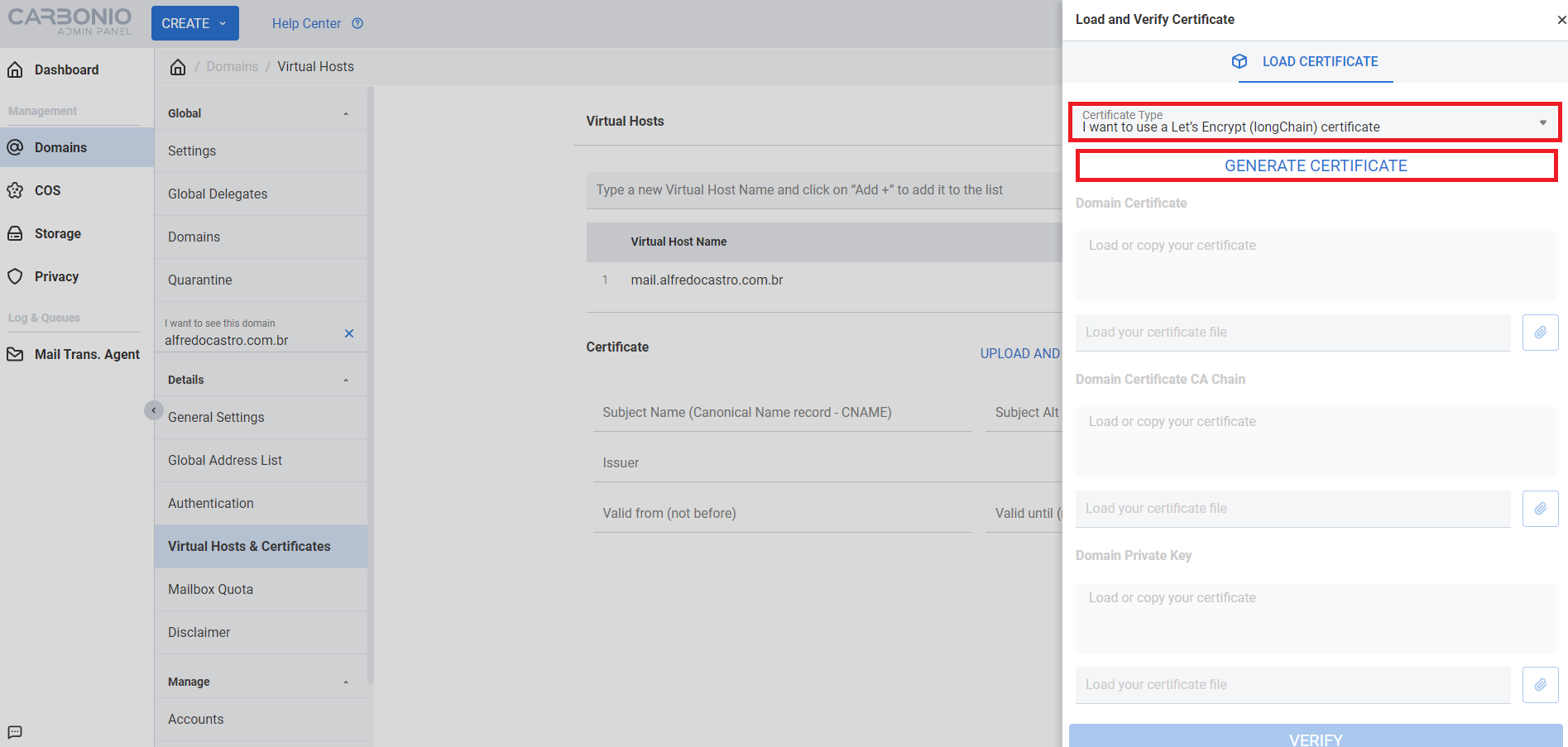Open the CREATE dropdown button
This screenshot has height=747, width=1568.
[195, 23]
